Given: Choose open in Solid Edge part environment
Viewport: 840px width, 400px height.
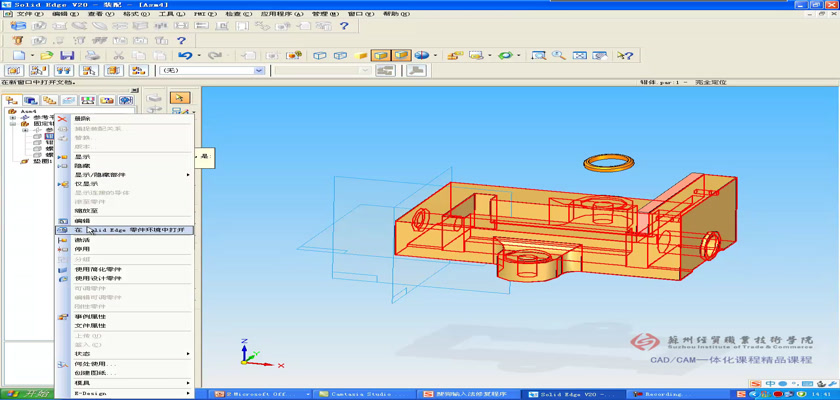Looking at the screenshot, I should pyautogui.click(x=125, y=230).
